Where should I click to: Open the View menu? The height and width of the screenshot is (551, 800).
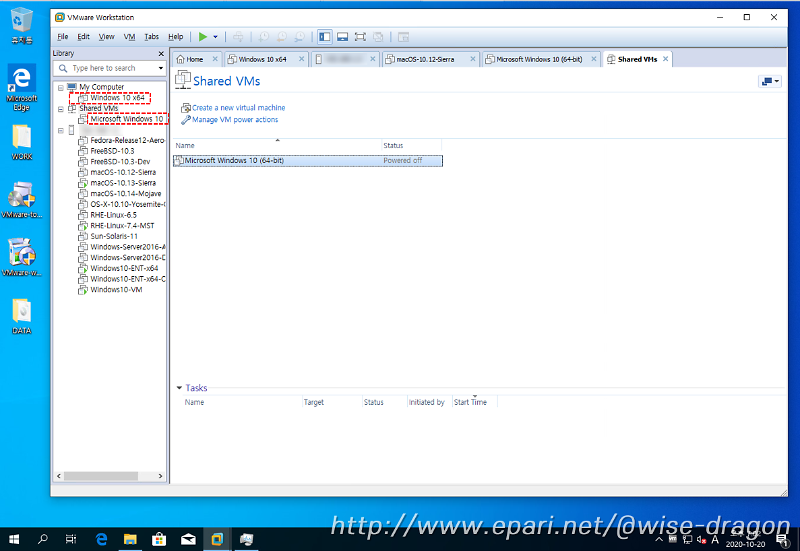tap(106, 37)
